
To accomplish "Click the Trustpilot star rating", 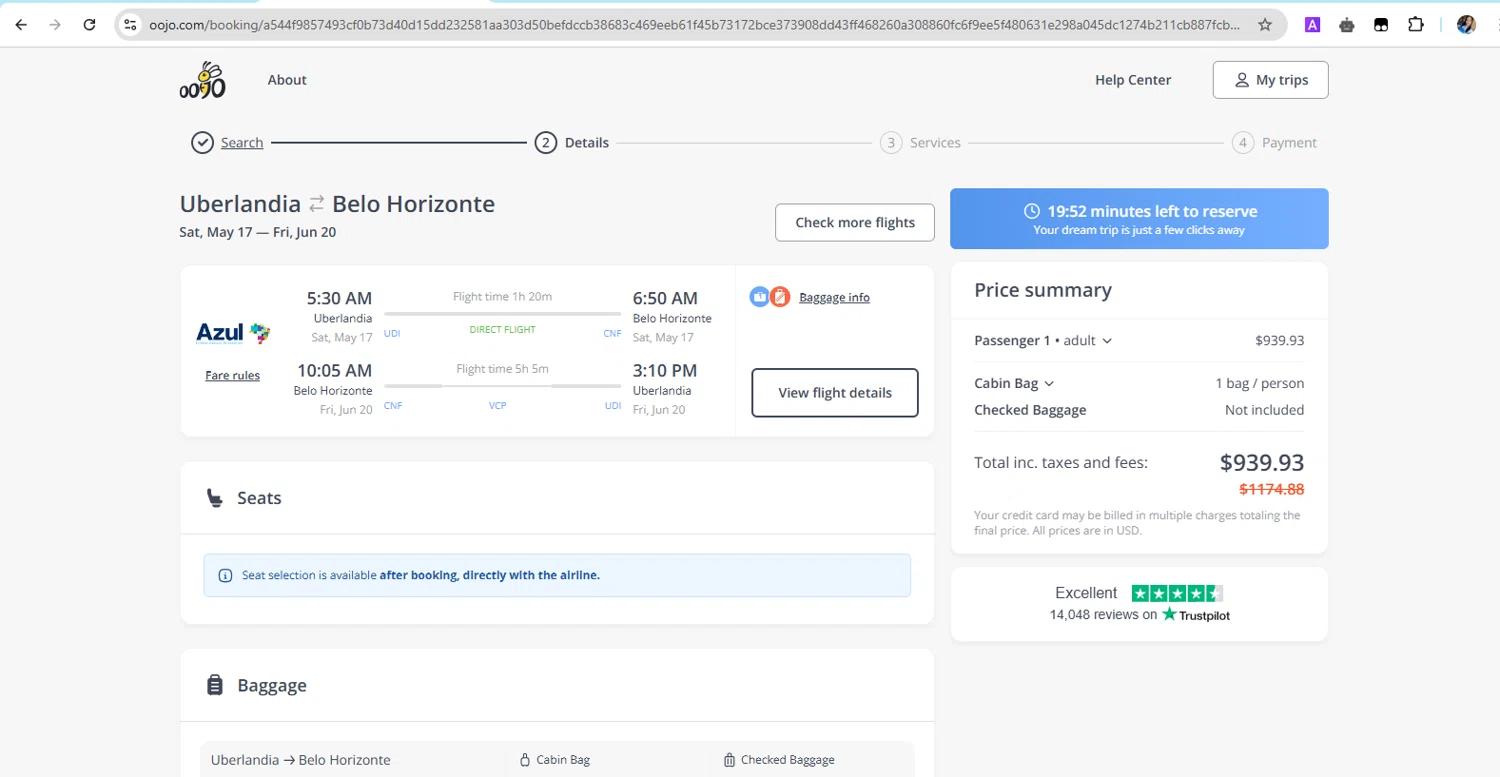I will coord(1177,593).
